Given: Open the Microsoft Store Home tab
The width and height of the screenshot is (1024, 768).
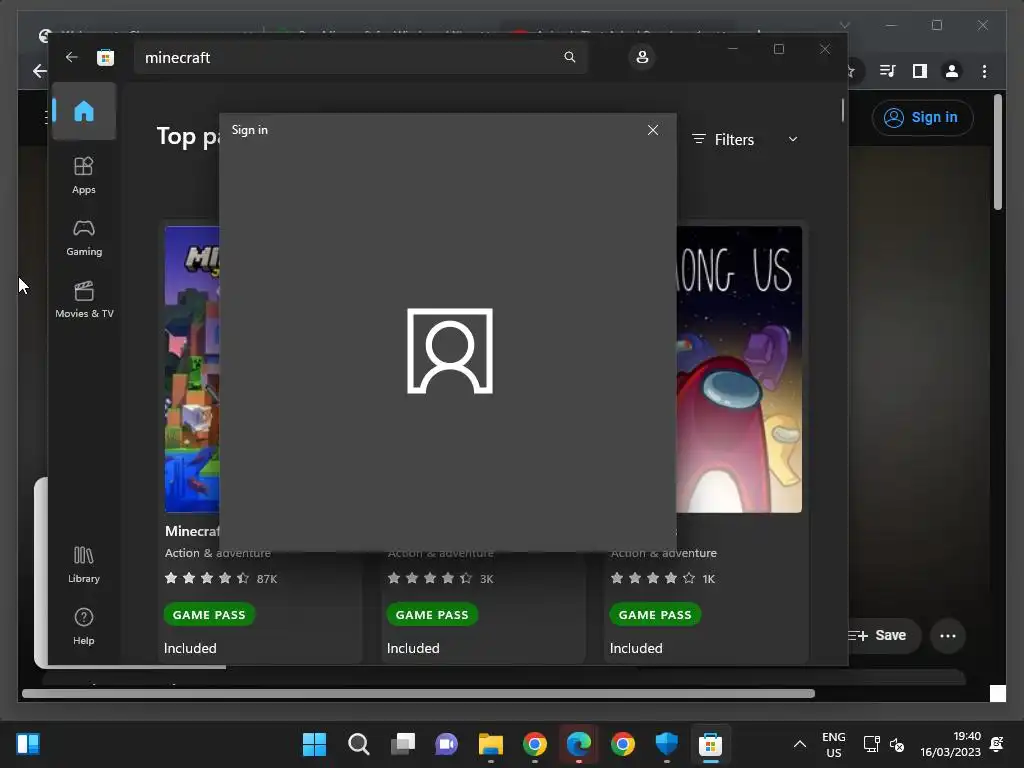Looking at the screenshot, I should (x=84, y=111).
